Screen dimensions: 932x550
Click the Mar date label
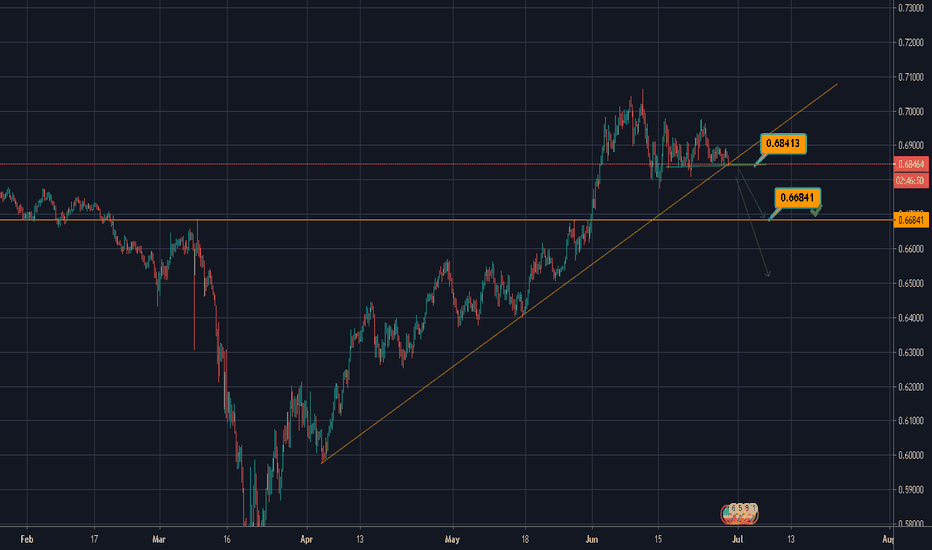click(159, 540)
